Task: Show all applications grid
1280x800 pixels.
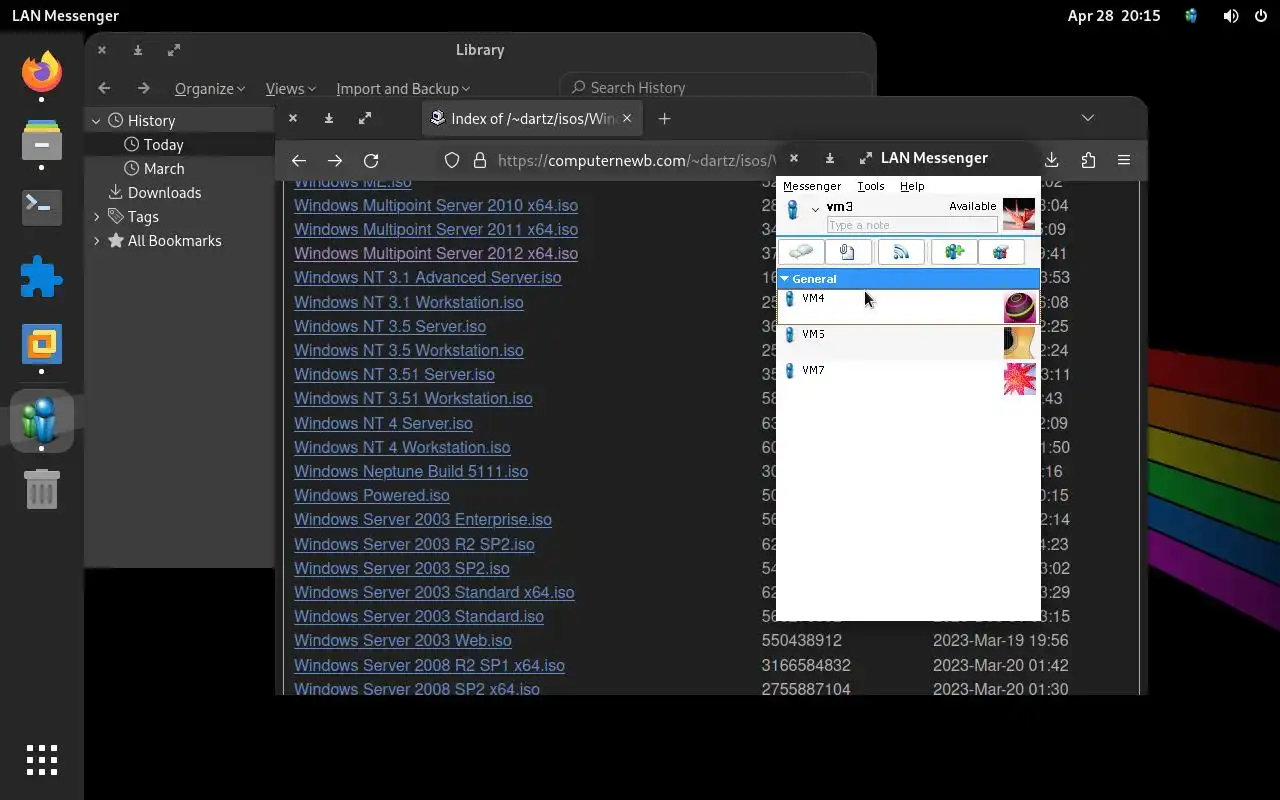Action: point(42,760)
